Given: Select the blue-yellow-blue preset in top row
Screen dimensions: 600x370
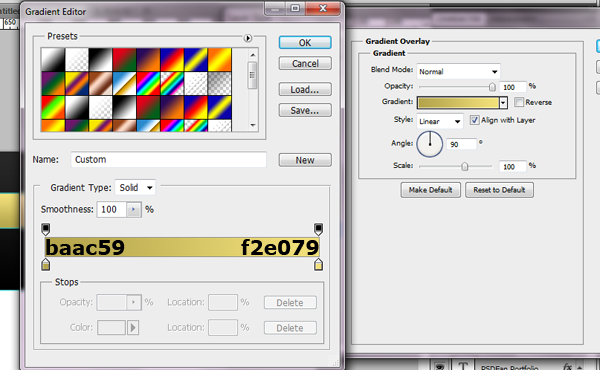Looking at the screenshot, I should point(196,60).
